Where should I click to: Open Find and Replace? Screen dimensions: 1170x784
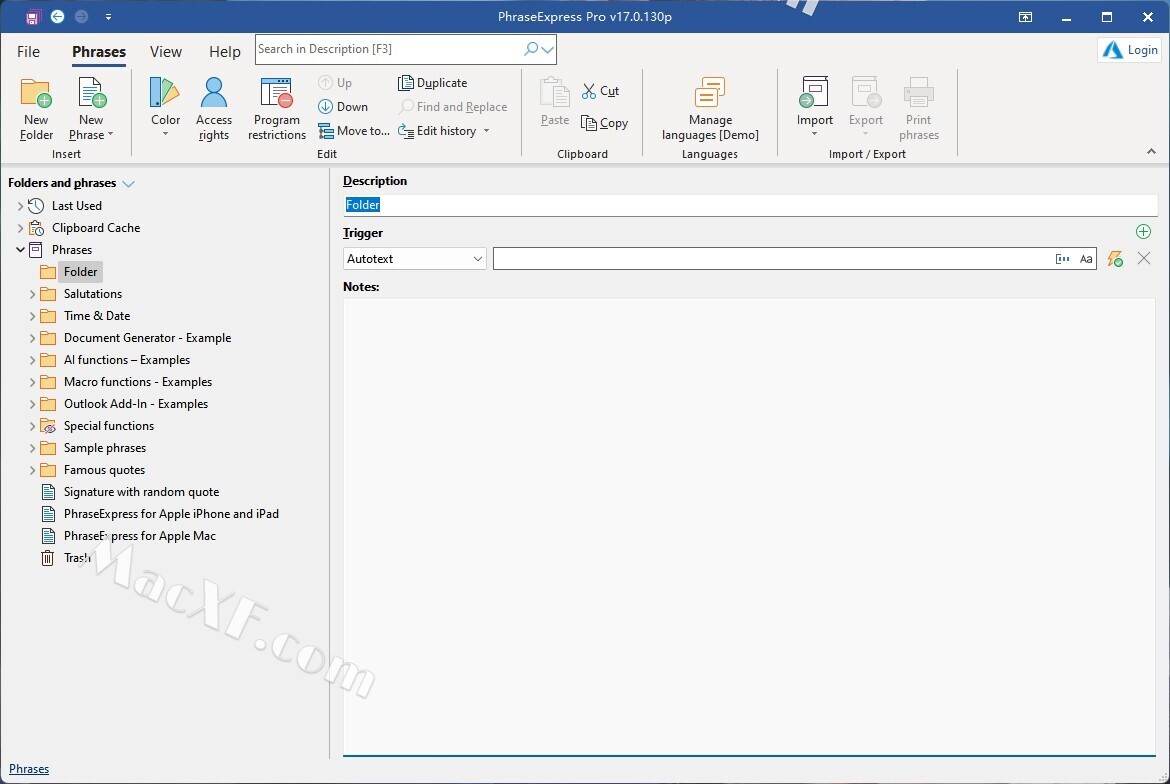click(x=453, y=107)
